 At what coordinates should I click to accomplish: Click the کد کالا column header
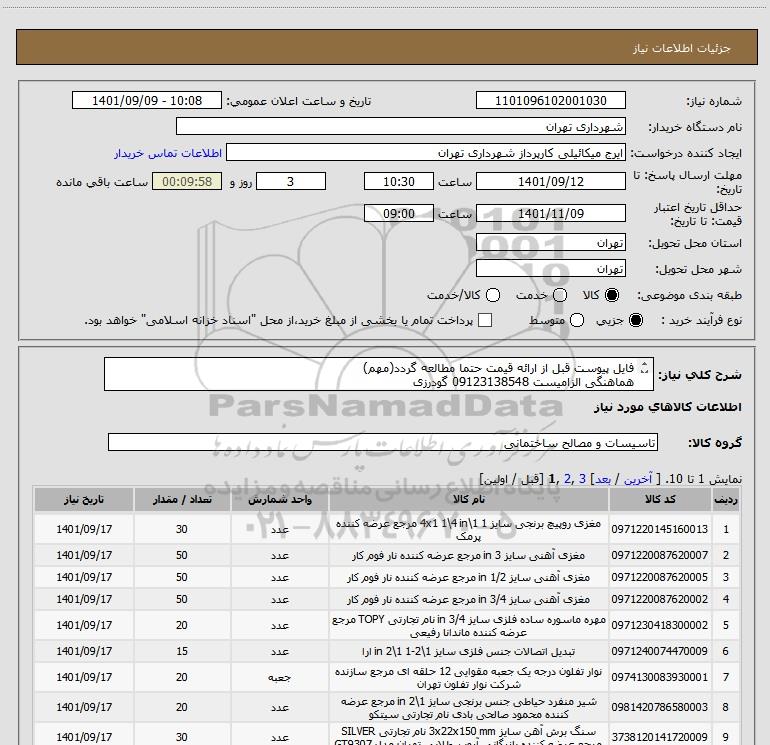[x=660, y=499]
